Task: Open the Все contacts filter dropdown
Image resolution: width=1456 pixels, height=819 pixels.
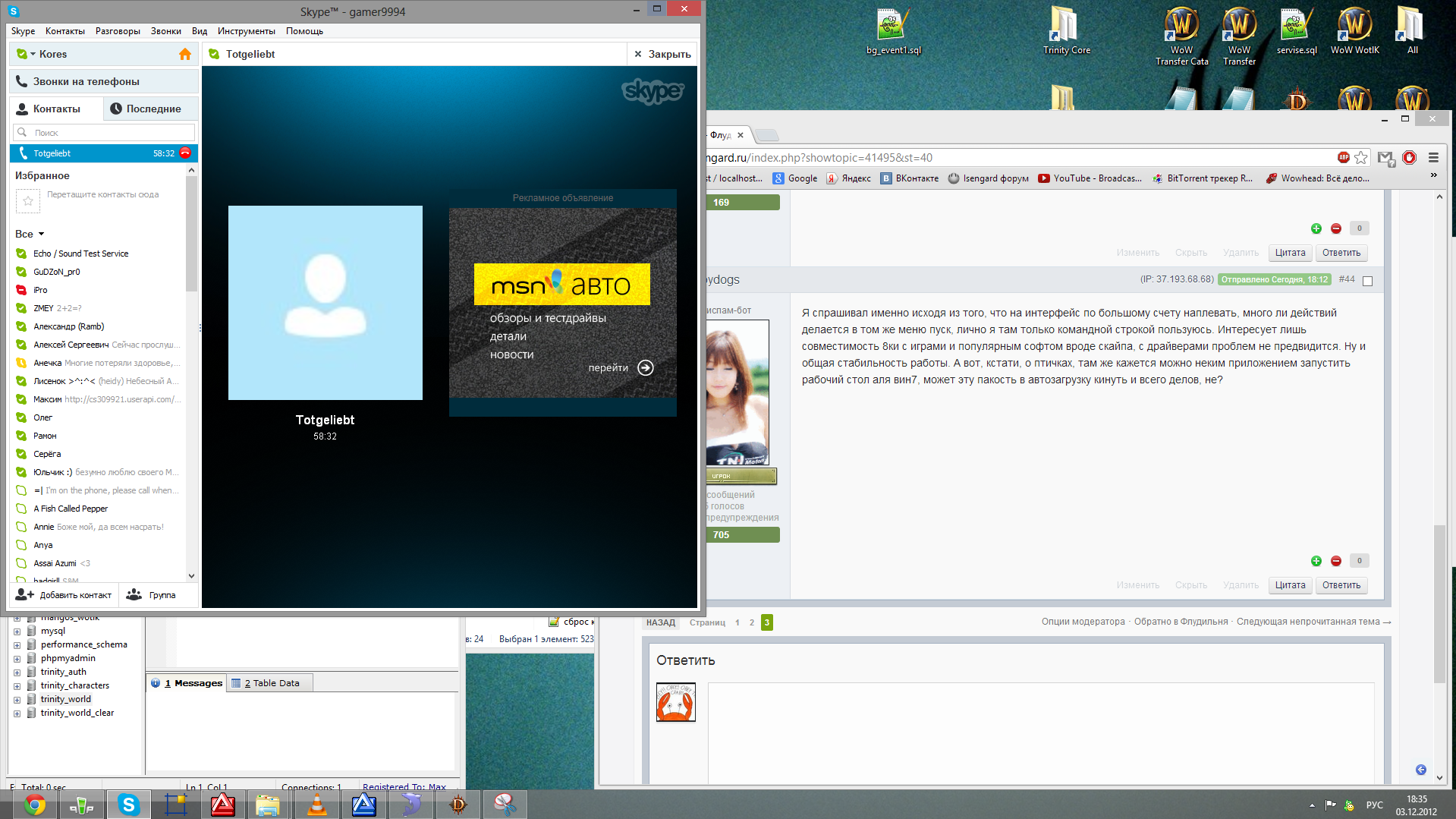Action: click(x=30, y=234)
